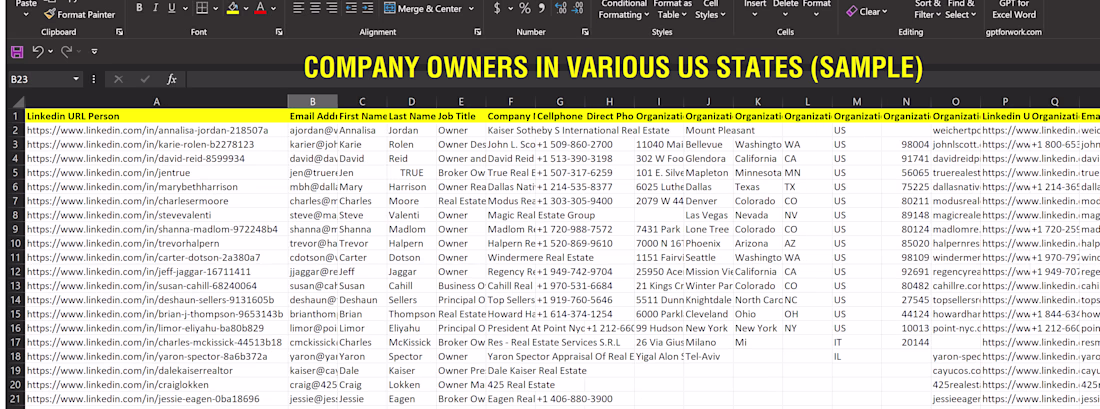This screenshot has height=409, width=1100.
Task: Apply yellow fill color
Action: [234, 8]
